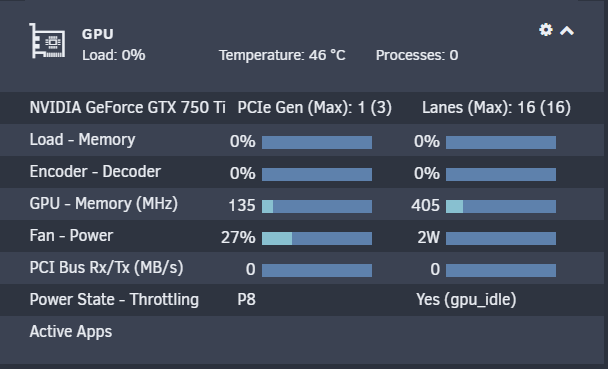This screenshot has width=608, height=369.
Task: Click the GPU title text
Action: 98,34
